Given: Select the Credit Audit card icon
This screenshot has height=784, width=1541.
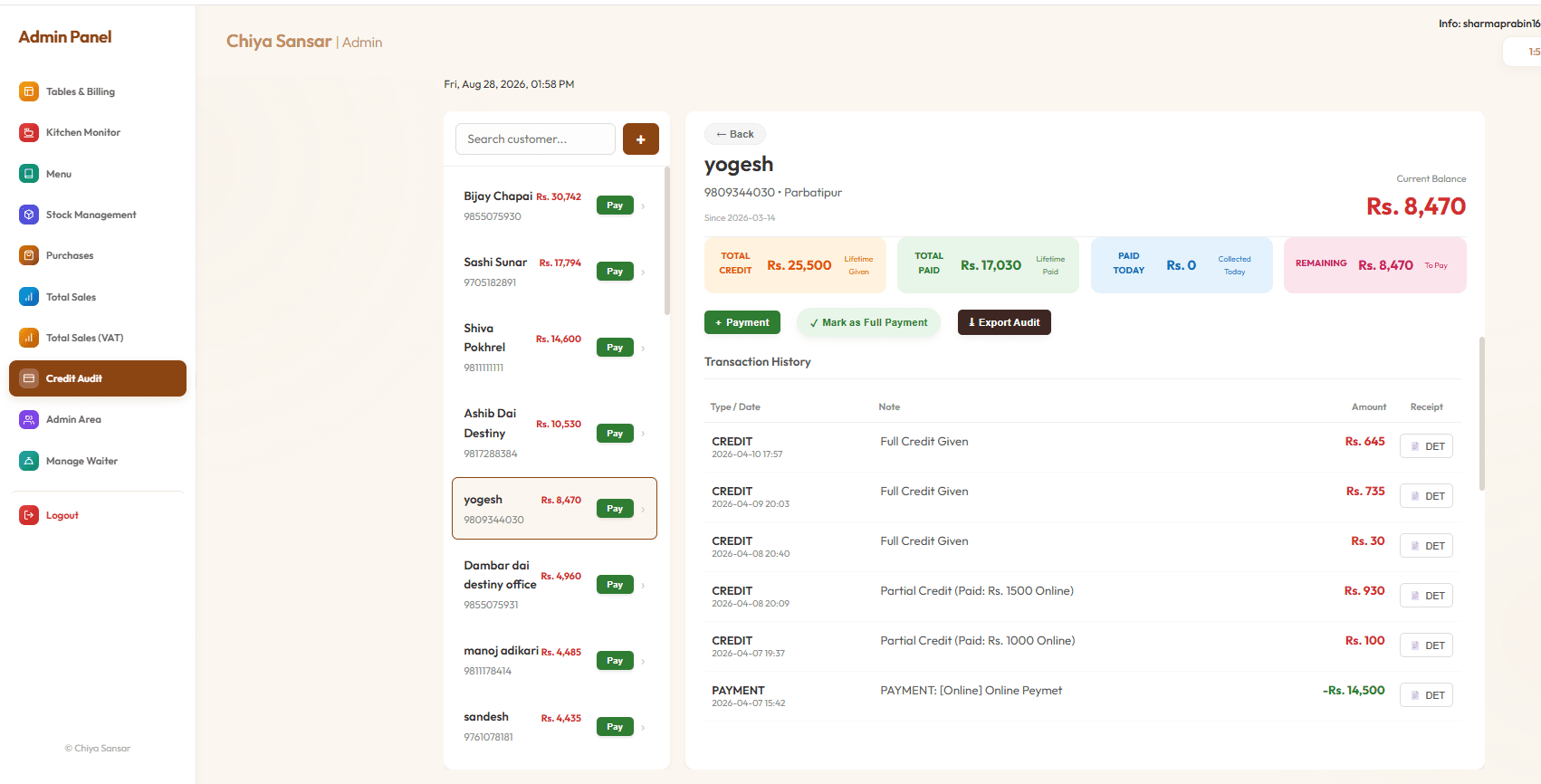Looking at the screenshot, I should 29,378.
